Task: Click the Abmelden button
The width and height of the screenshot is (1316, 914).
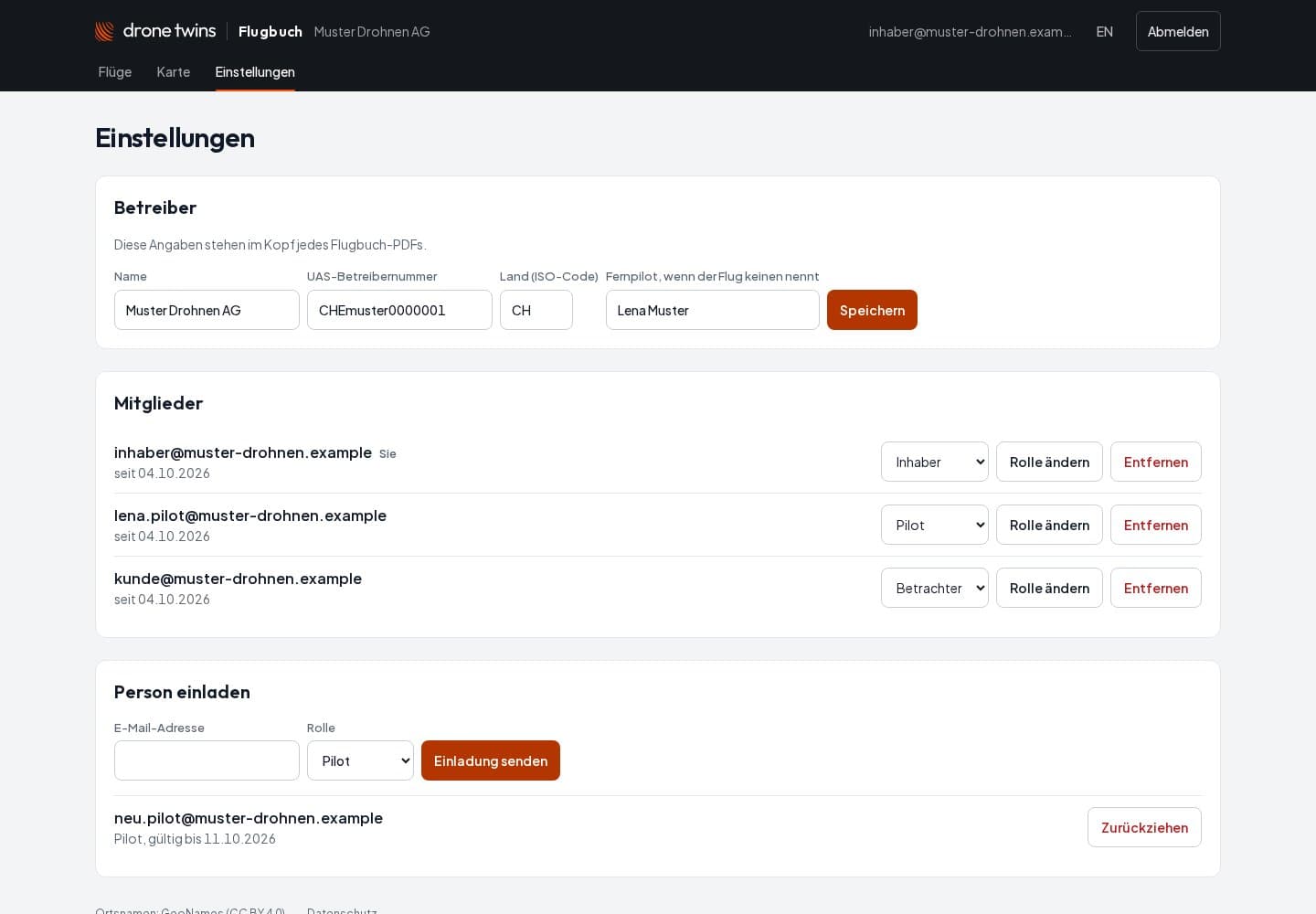Action: click(x=1178, y=31)
